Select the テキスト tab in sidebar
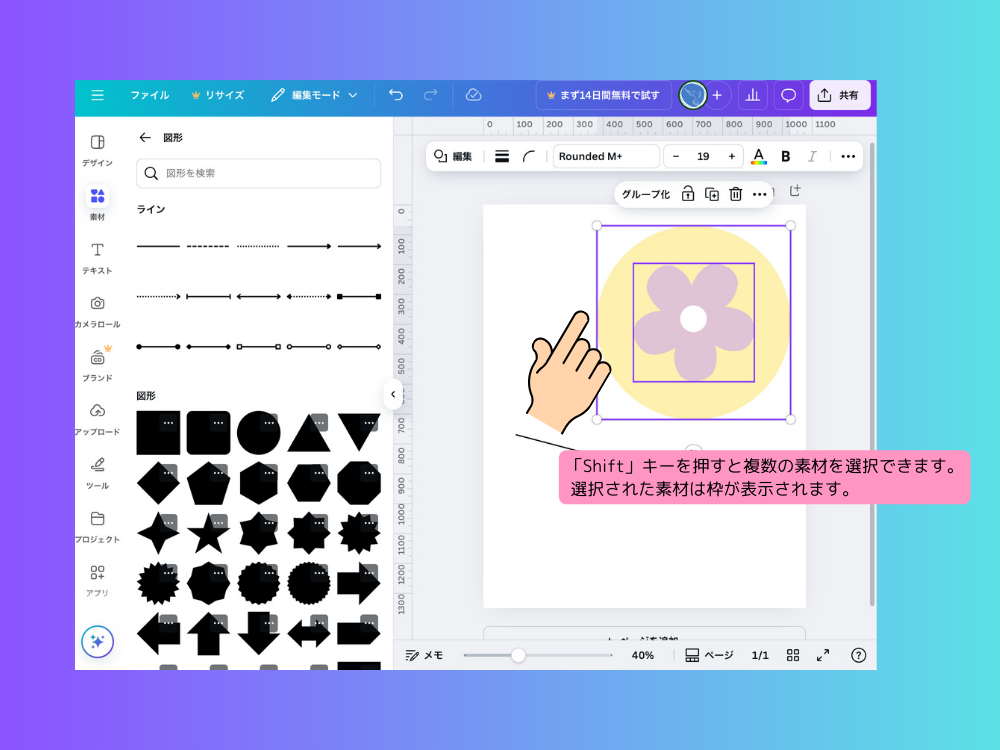 pyautogui.click(x=97, y=257)
